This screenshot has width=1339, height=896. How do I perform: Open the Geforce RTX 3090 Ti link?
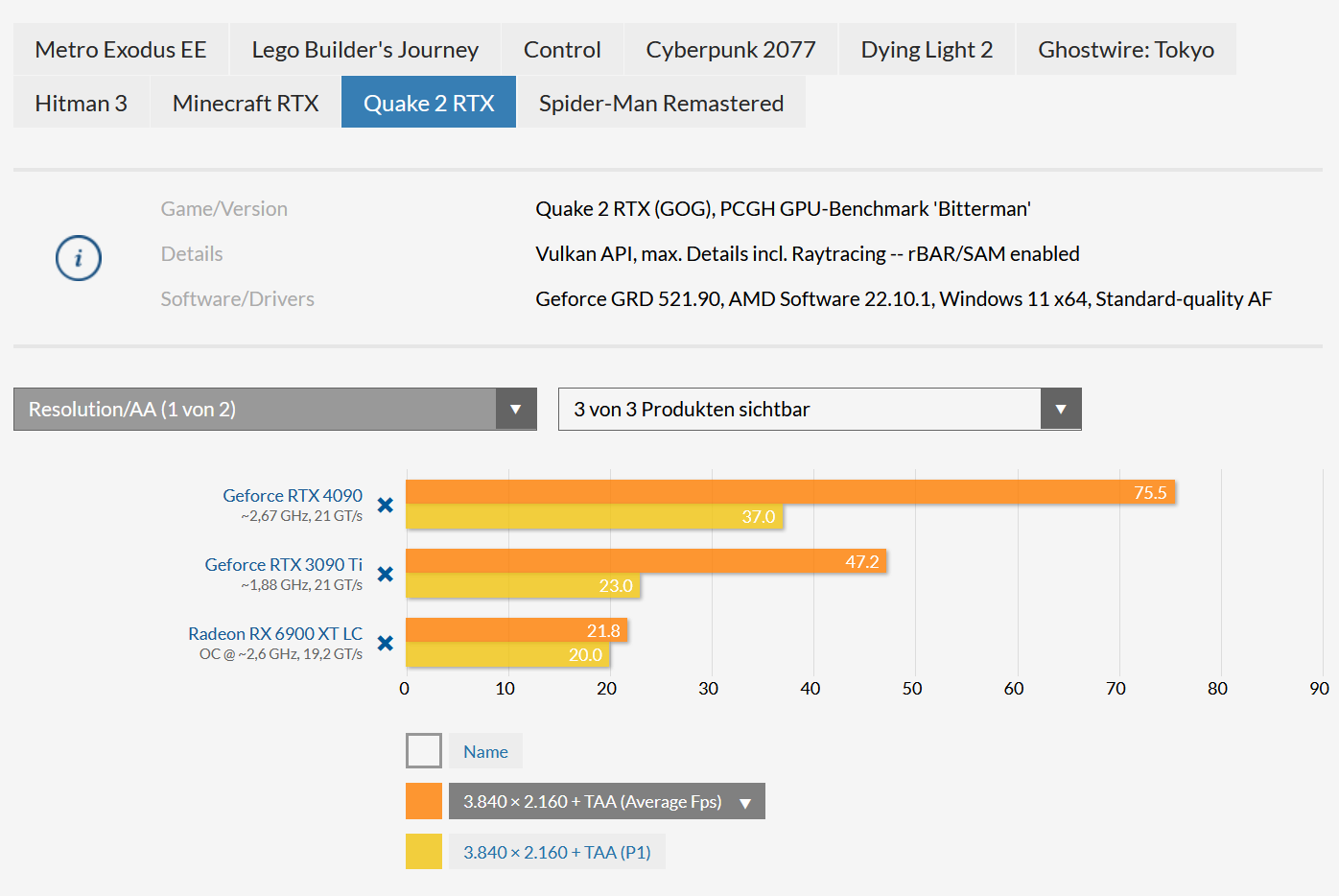tap(284, 564)
